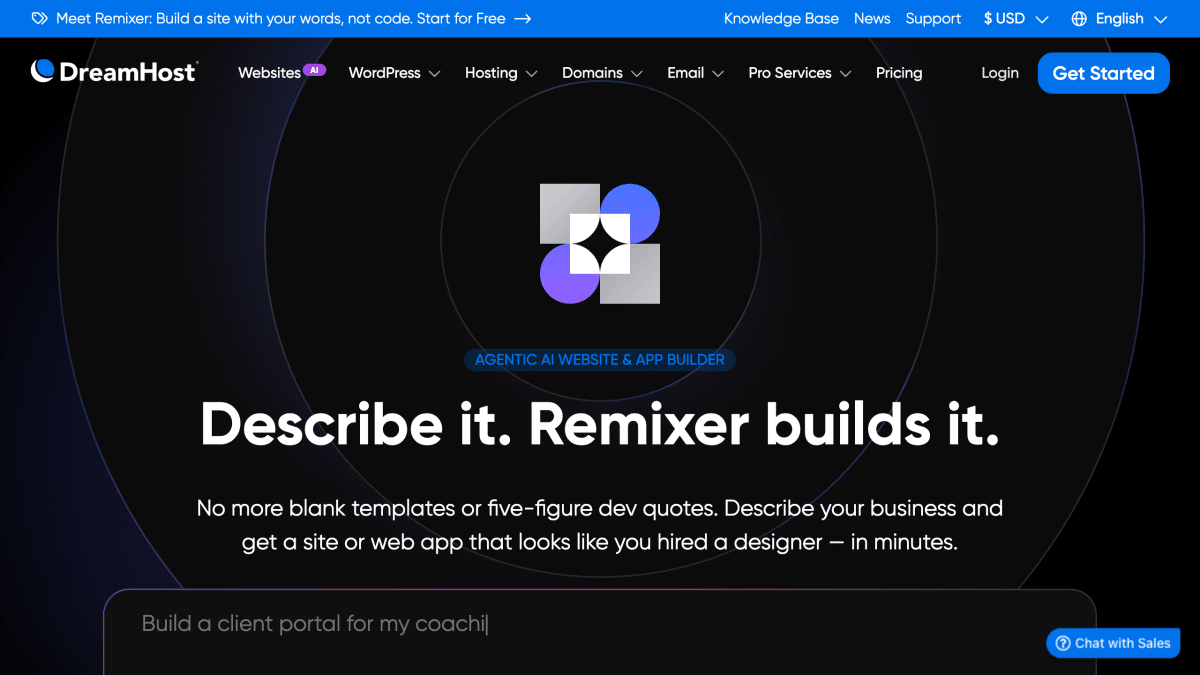Click the Agentic AI Website & App Builder badge
Screen dimensions: 1200x675
pos(600,360)
